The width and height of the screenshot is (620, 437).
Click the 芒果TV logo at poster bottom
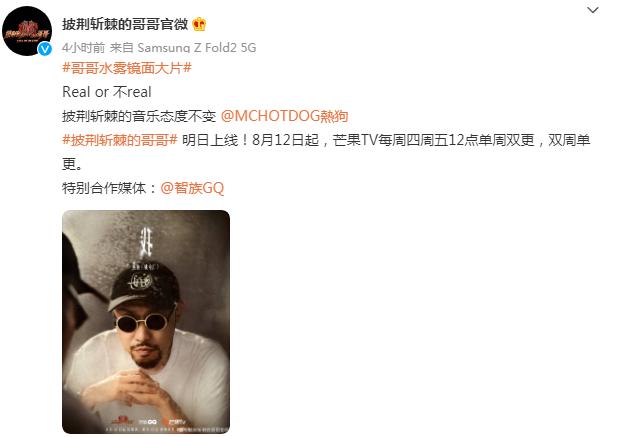[174, 422]
